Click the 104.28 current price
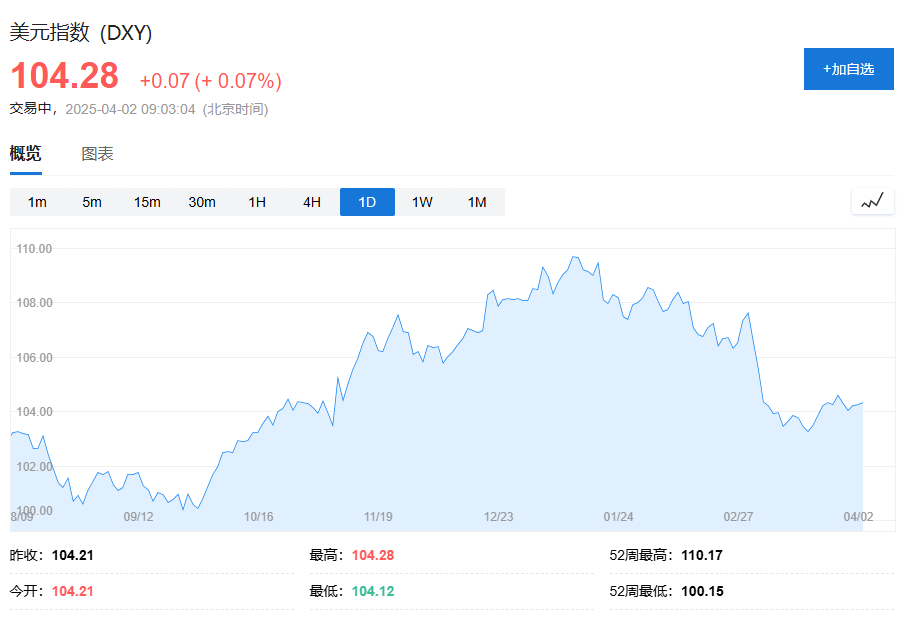 coord(65,77)
